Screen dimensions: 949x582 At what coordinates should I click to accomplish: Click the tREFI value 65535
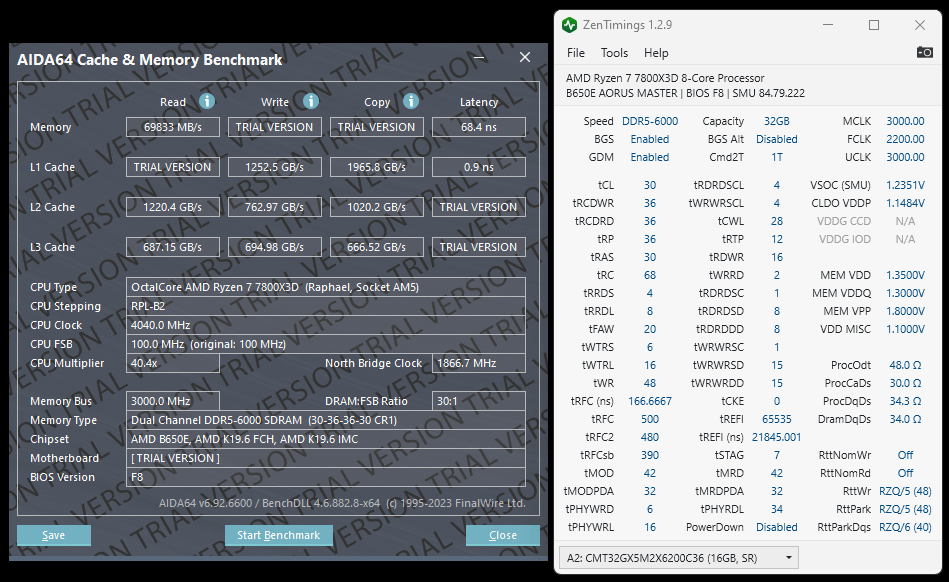pos(777,419)
